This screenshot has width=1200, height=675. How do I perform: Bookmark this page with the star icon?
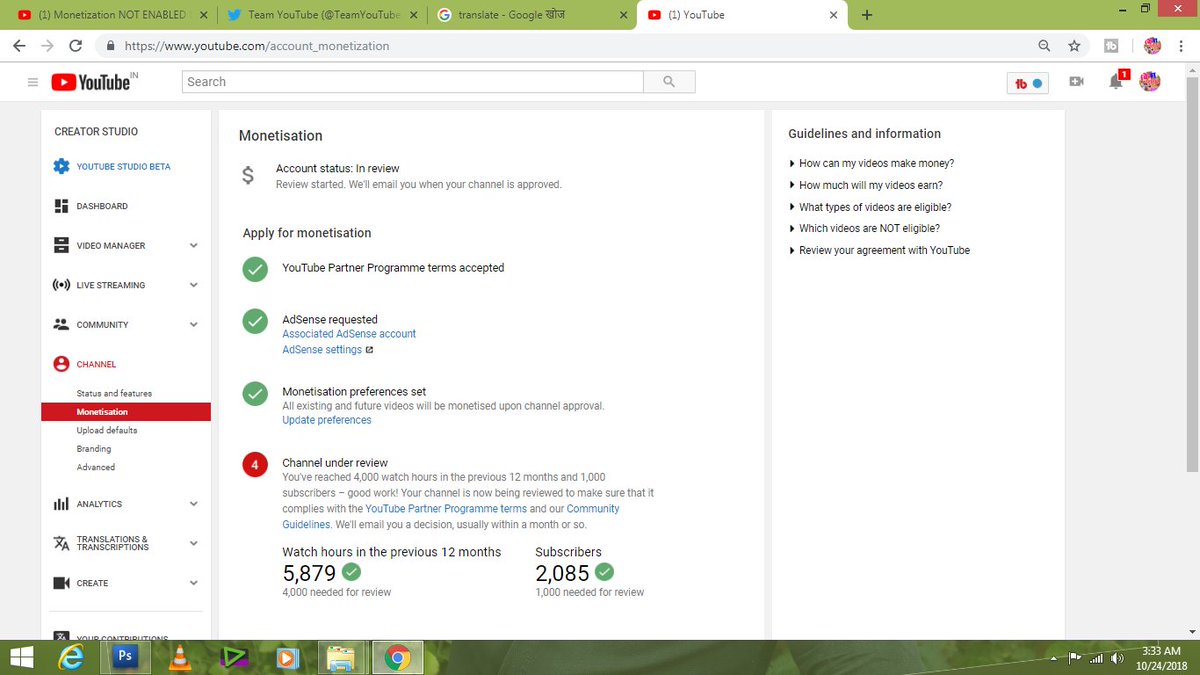[1074, 46]
